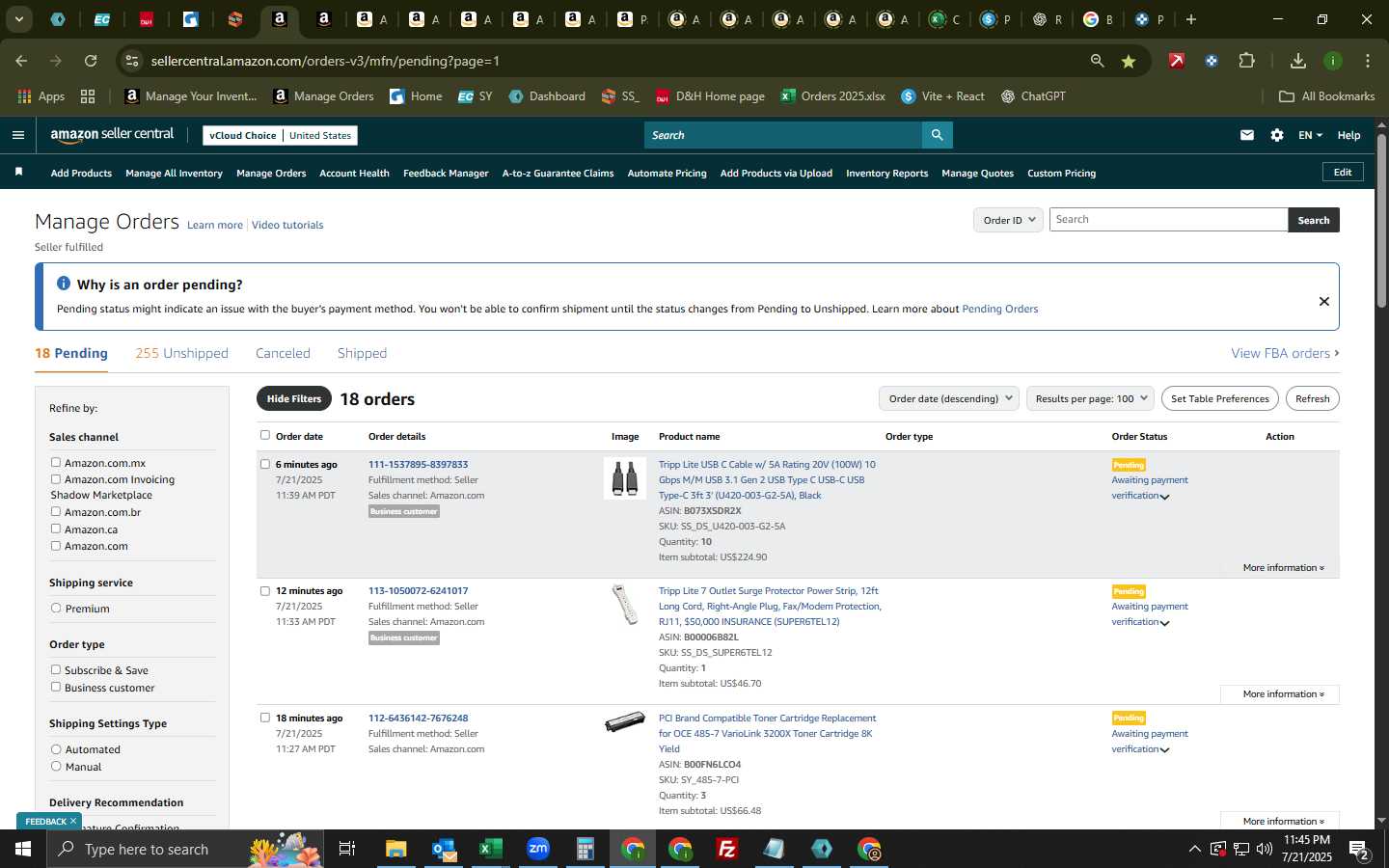Open Excel from the taskbar
Image resolution: width=1389 pixels, height=868 pixels.
click(x=490, y=849)
